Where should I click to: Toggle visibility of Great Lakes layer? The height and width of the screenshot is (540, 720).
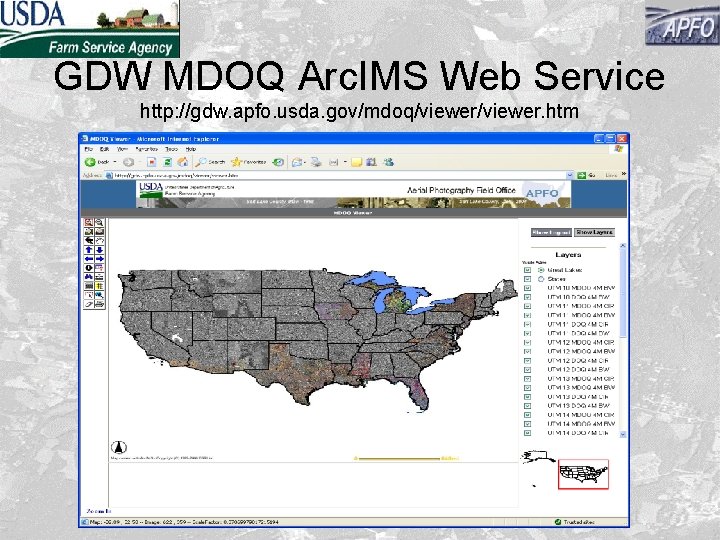pos(527,270)
